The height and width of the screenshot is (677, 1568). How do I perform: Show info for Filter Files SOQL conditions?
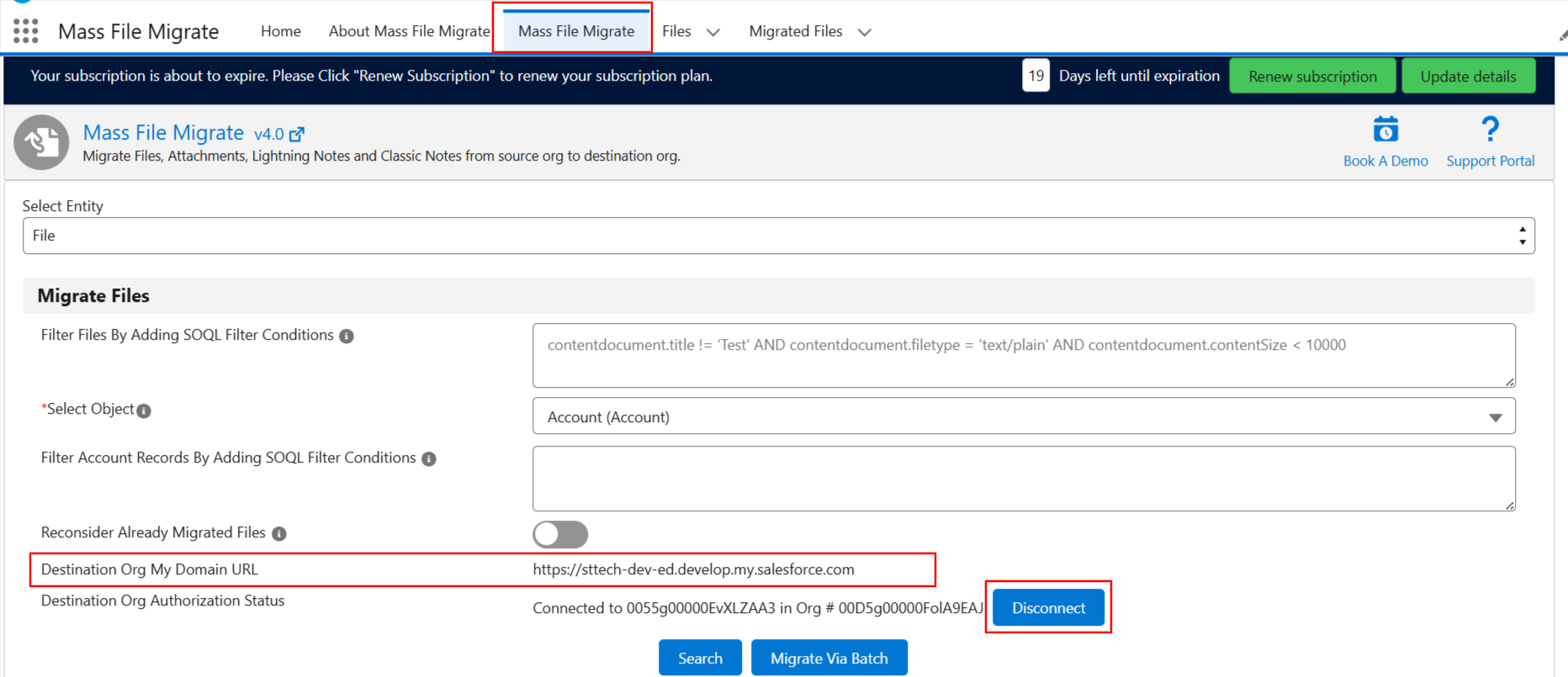pos(347,336)
